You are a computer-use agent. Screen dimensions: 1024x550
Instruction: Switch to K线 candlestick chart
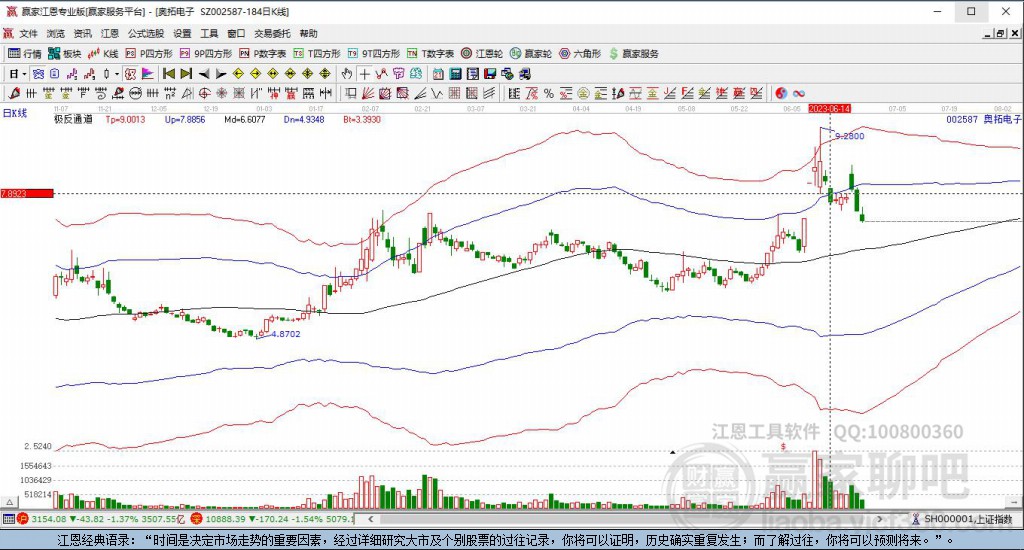pyautogui.click(x=103, y=54)
